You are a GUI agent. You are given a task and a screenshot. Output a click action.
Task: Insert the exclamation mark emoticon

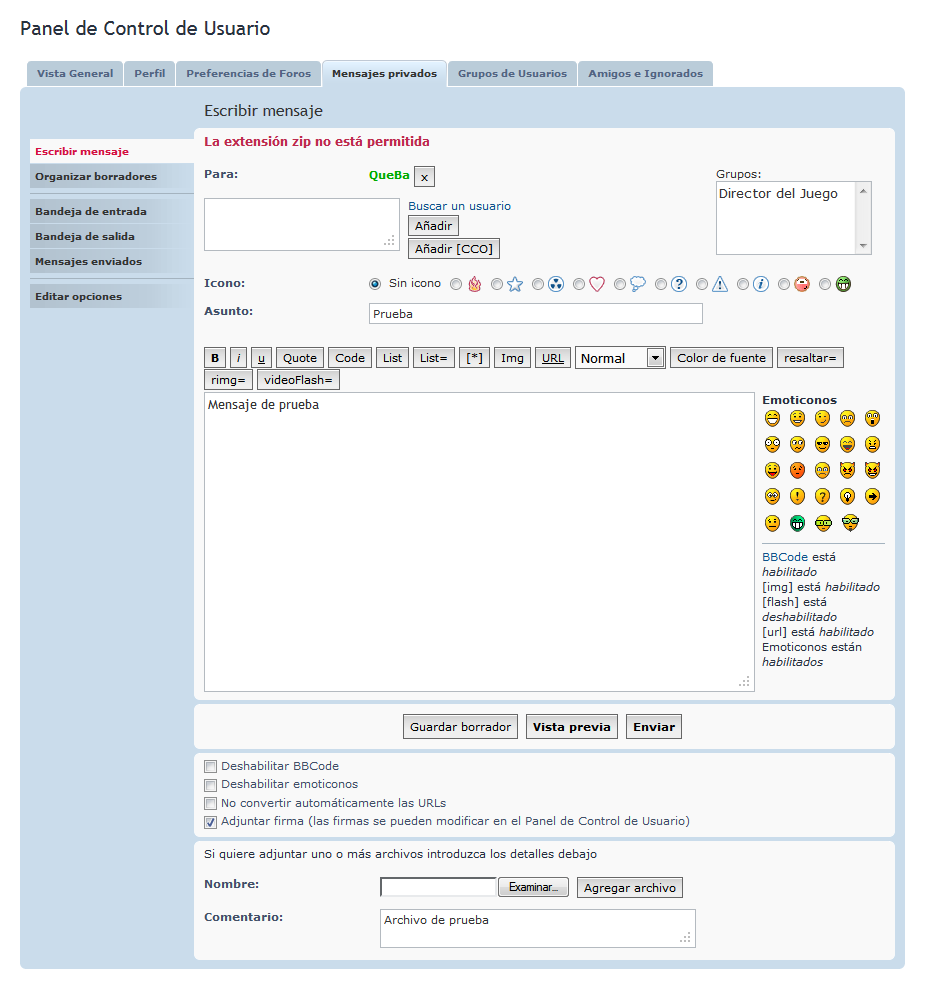pos(797,496)
